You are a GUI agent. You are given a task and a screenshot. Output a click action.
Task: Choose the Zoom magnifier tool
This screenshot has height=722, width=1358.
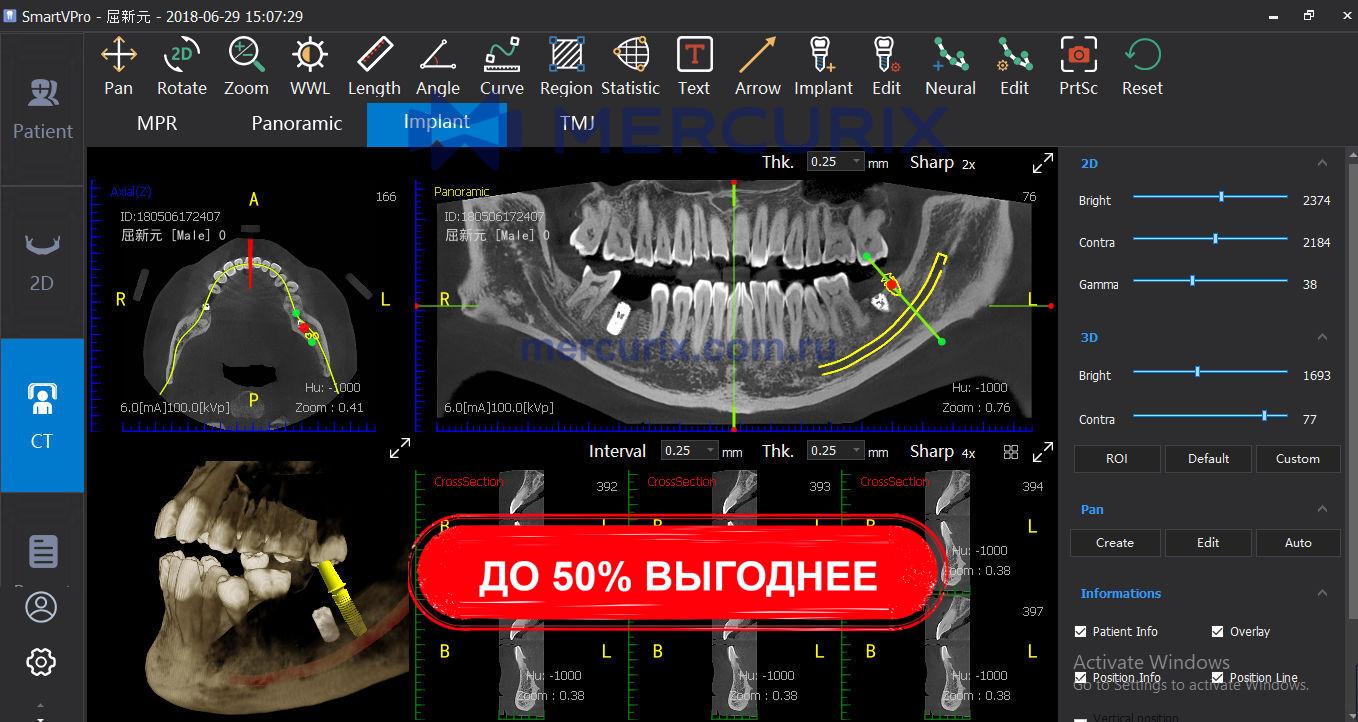click(246, 66)
